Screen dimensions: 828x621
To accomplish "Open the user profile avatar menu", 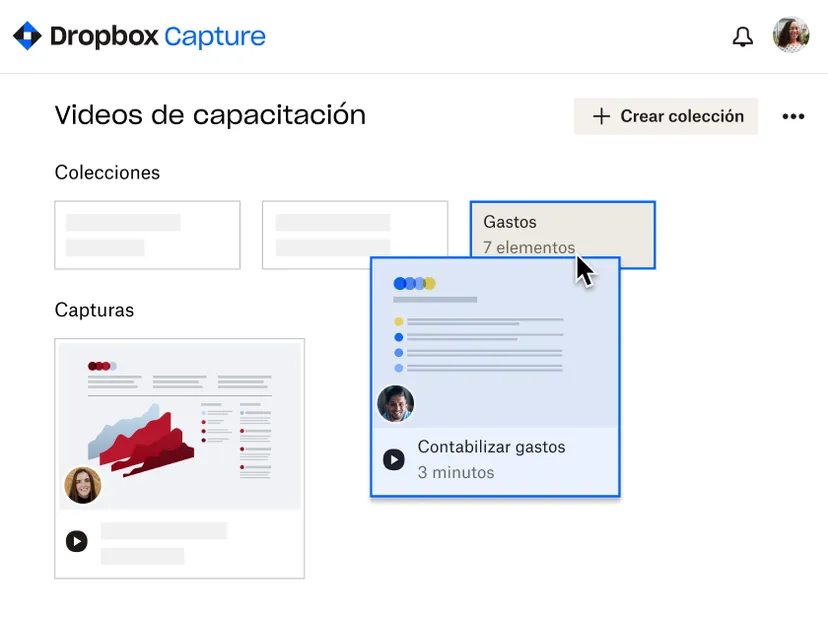I will [x=791, y=35].
